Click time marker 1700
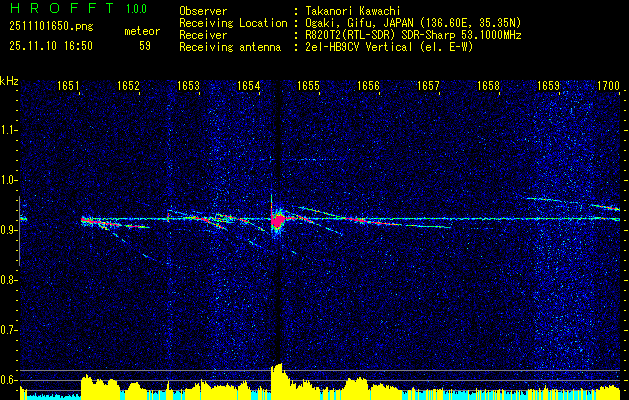629x400 pixels. [x=609, y=85]
